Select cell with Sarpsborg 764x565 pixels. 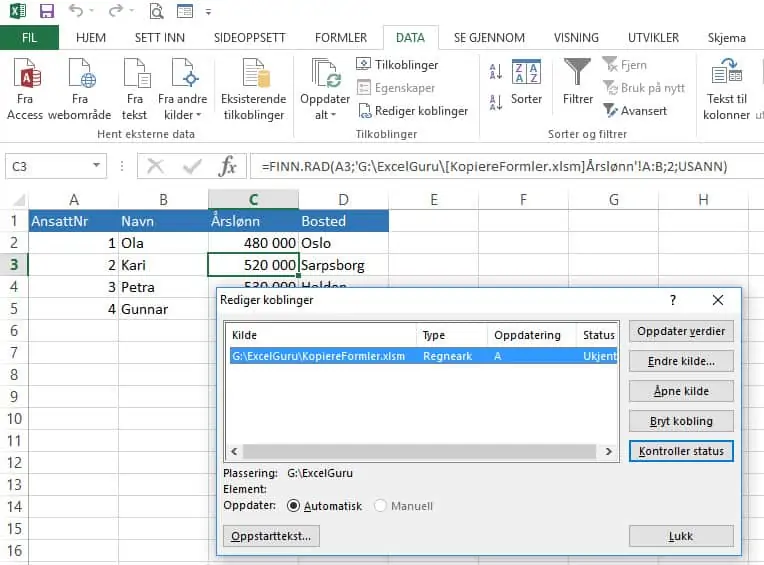click(344, 265)
